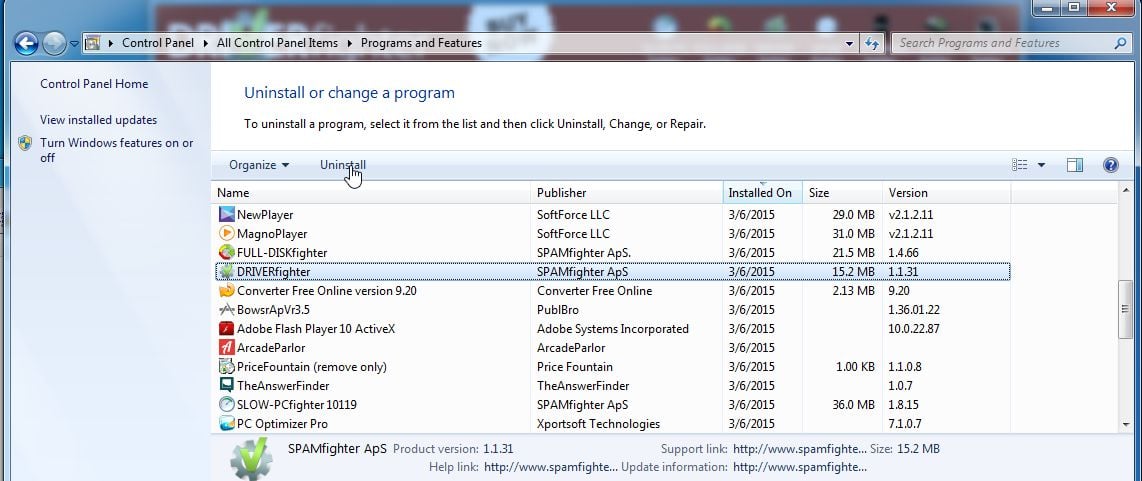Click the scrollbar down arrow
Screen dimensions: 1142x481
point(1126,424)
